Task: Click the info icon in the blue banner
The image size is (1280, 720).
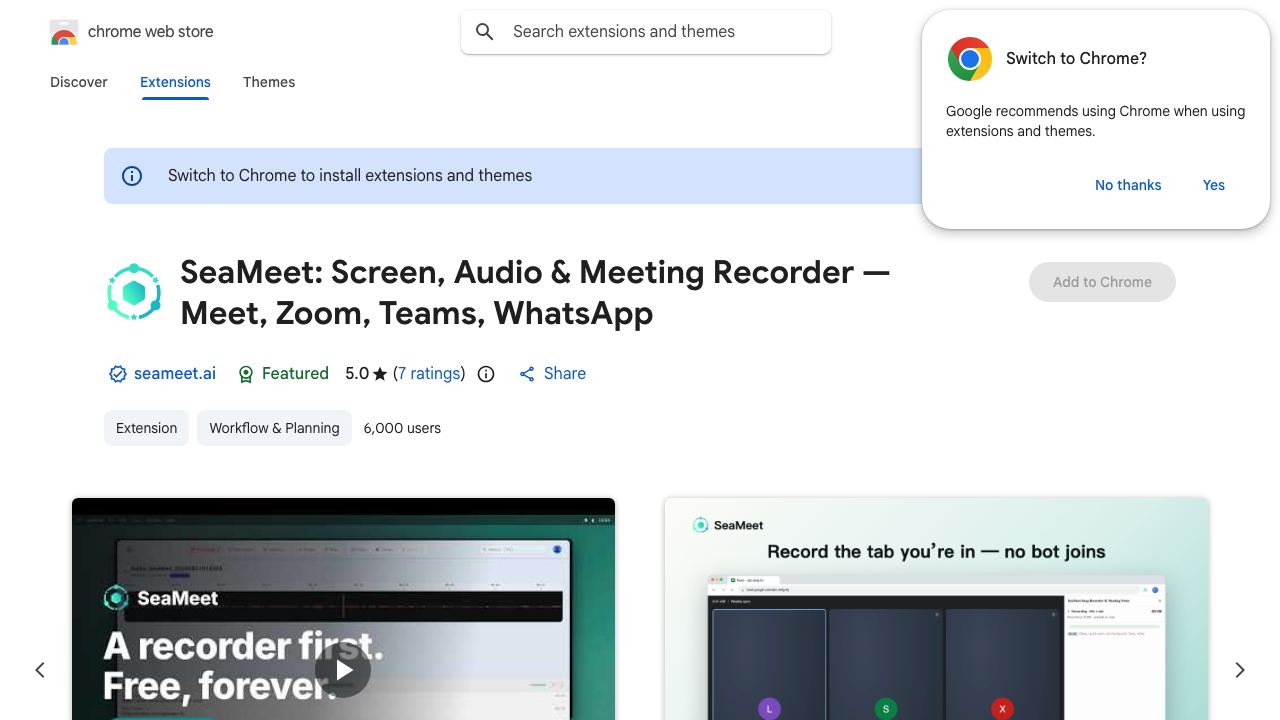Action: tap(132, 176)
